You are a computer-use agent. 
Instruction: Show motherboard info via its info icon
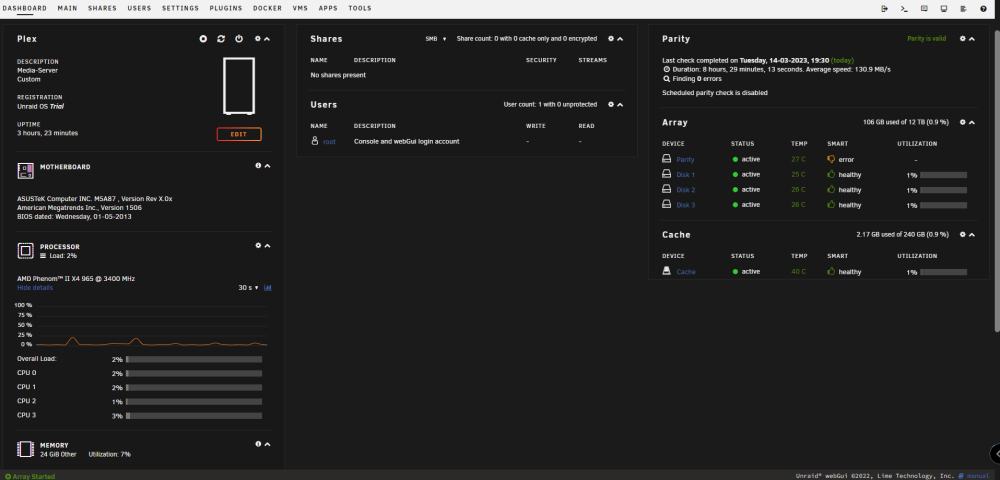(x=258, y=166)
